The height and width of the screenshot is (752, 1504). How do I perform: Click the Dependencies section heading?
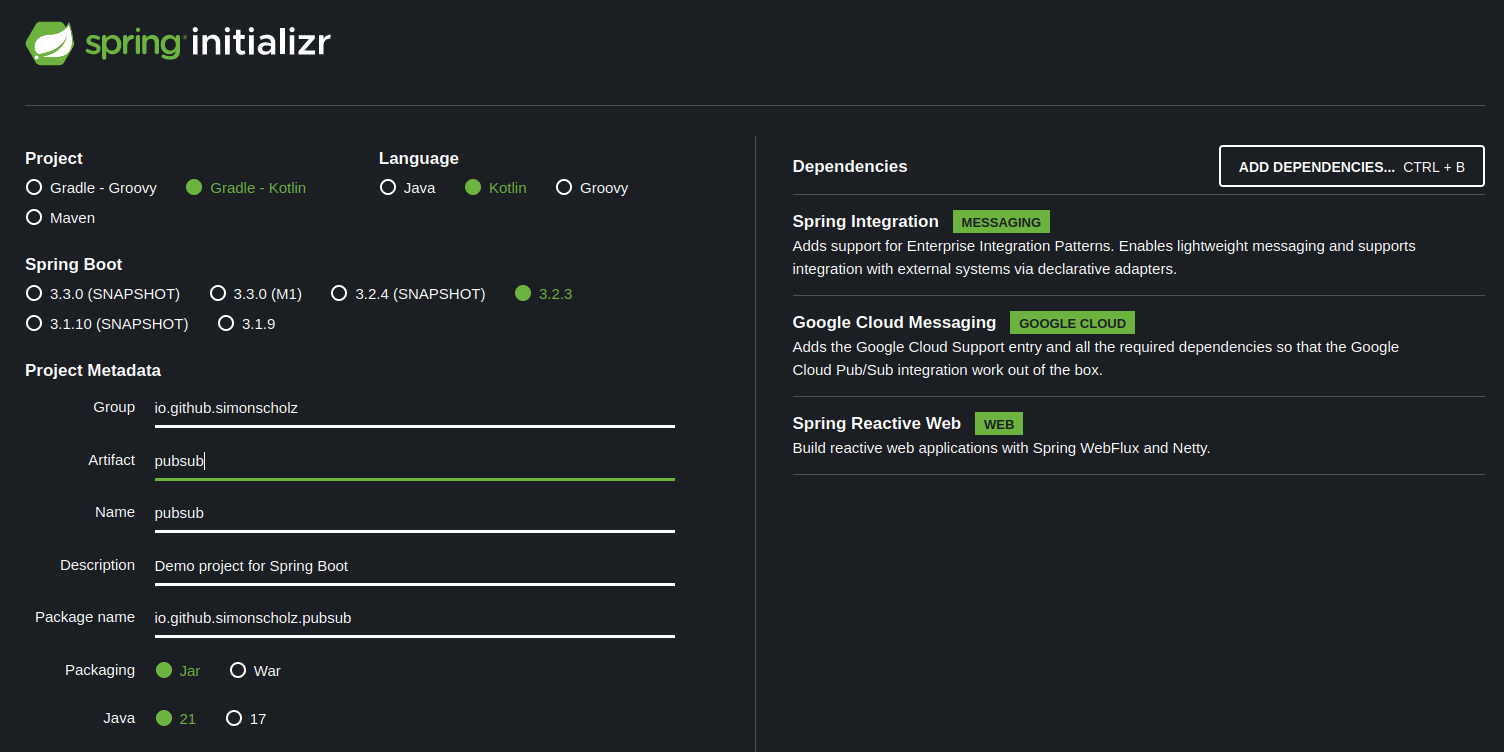850,167
